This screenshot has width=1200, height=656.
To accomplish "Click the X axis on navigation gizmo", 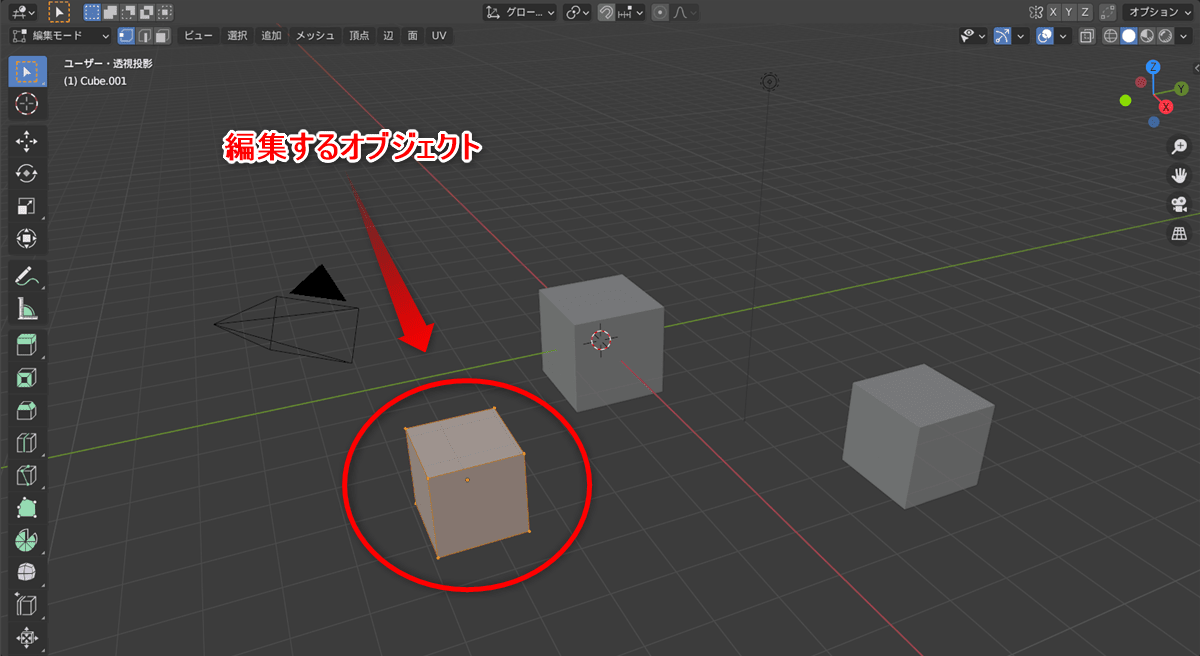I will click(x=1165, y=107).
